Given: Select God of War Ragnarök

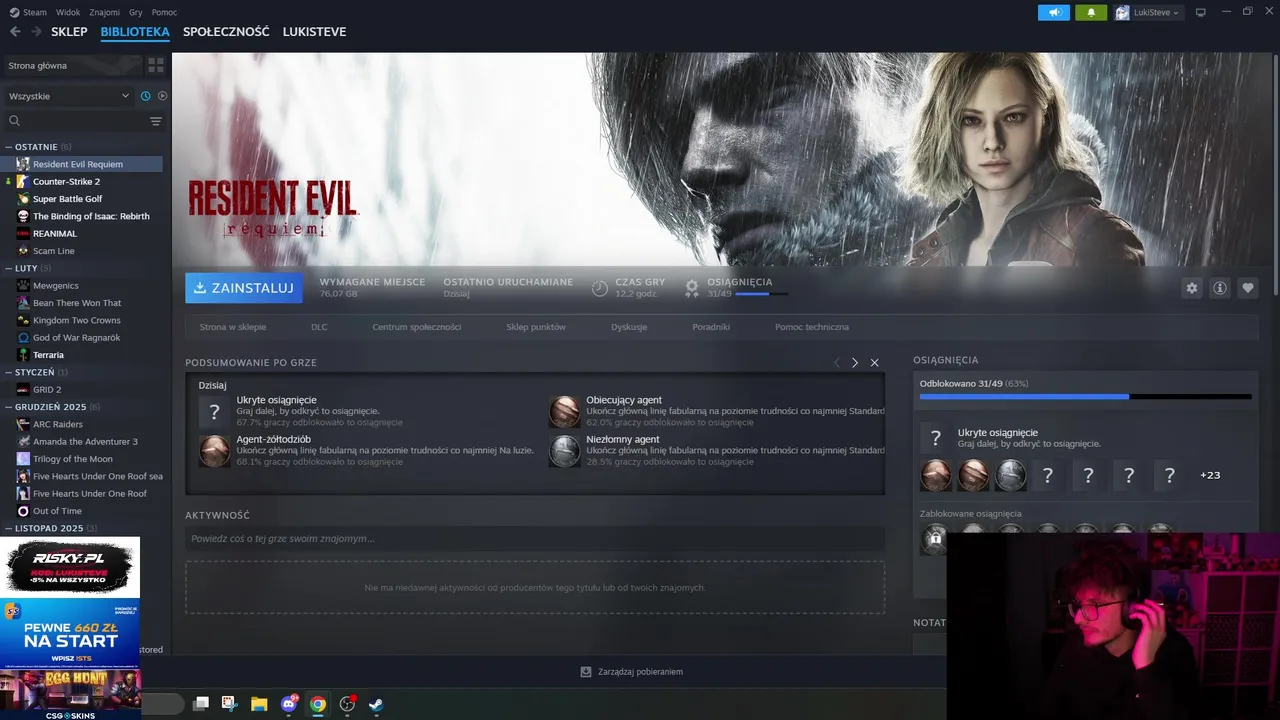Looking at the screenshot, I should [76, 338].
